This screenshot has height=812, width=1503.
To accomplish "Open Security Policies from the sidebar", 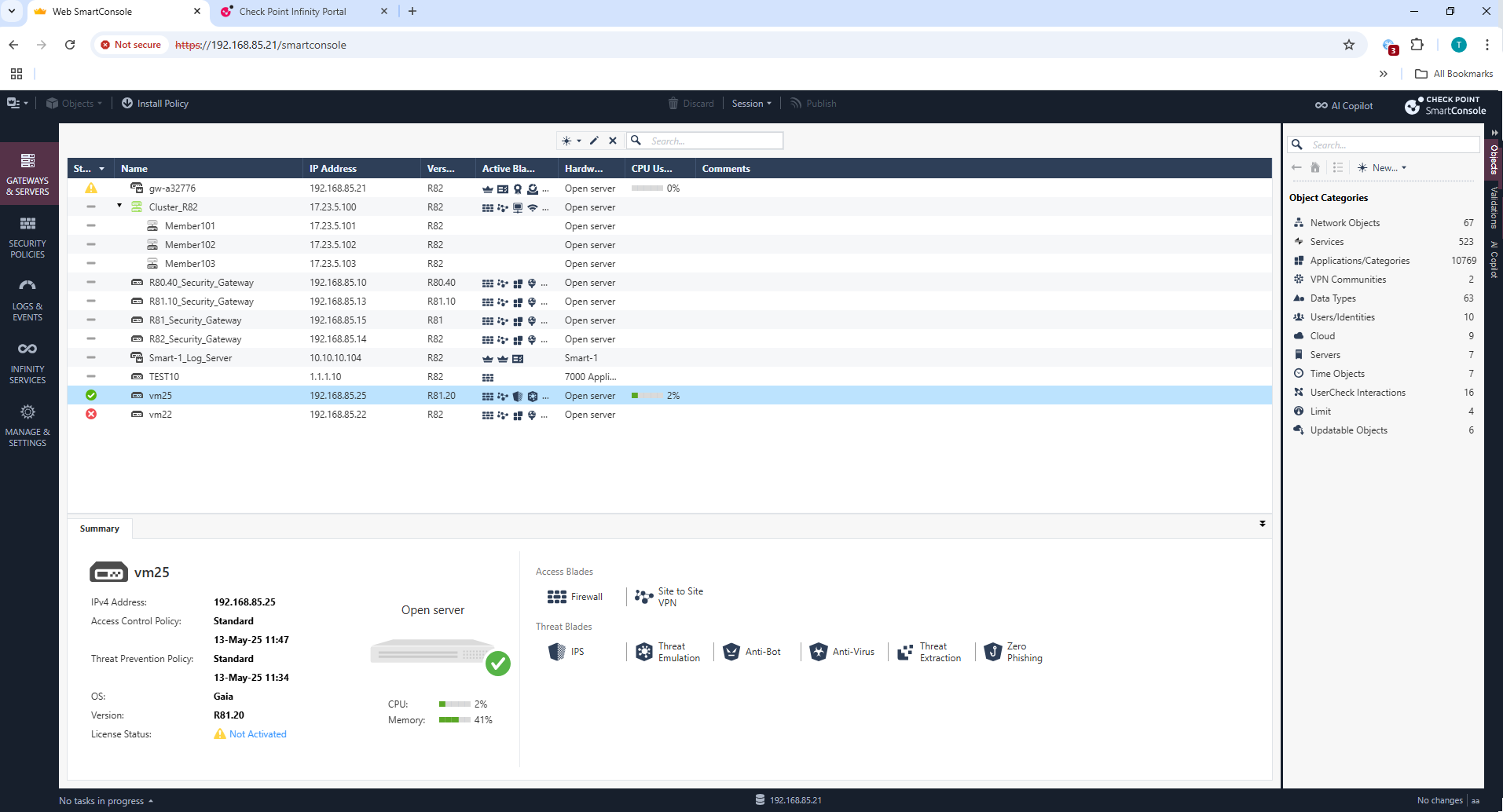I will pyautogui.click(x=27, y=237).
